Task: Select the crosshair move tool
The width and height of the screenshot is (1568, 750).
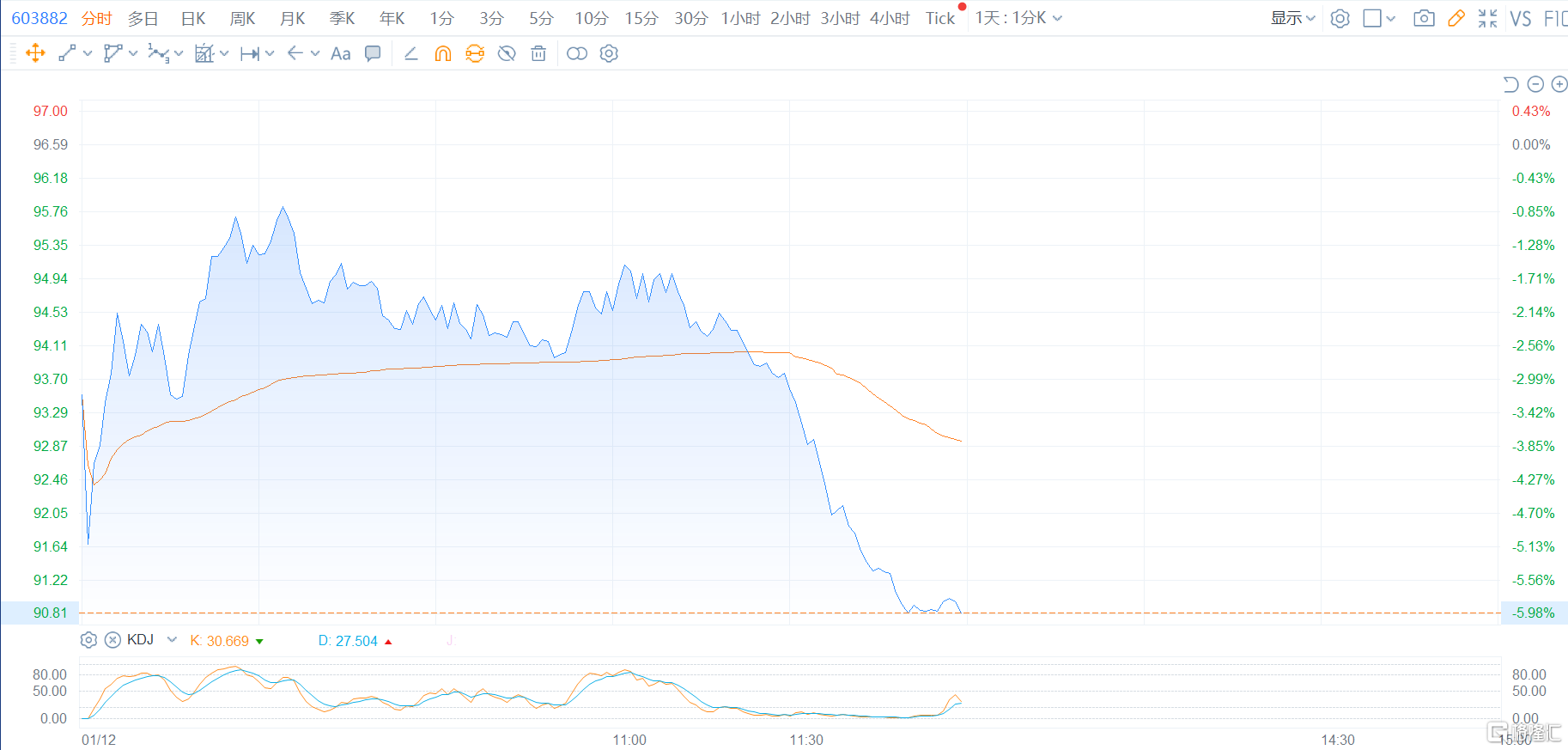Action: 35,53
